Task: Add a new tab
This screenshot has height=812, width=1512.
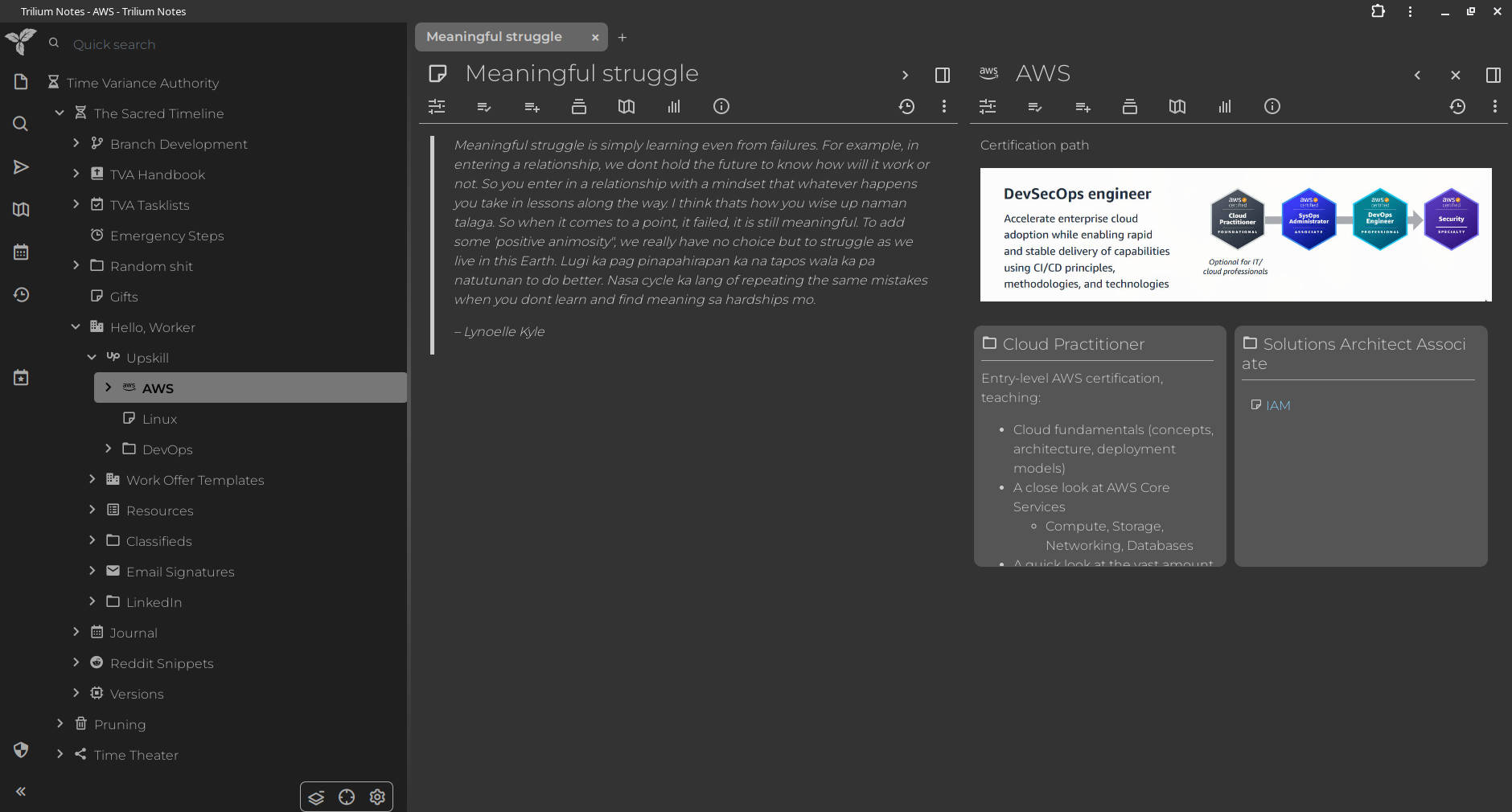Action: click(x=622, y=37)
